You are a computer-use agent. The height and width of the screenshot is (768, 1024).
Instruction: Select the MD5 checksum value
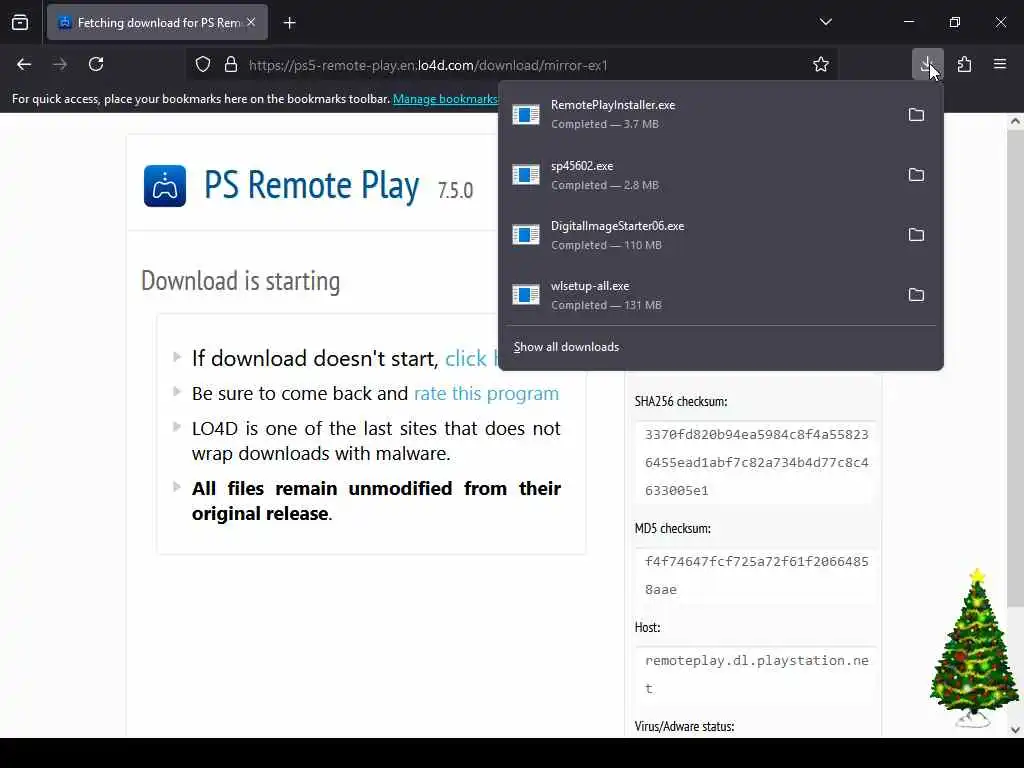(756, 575)
